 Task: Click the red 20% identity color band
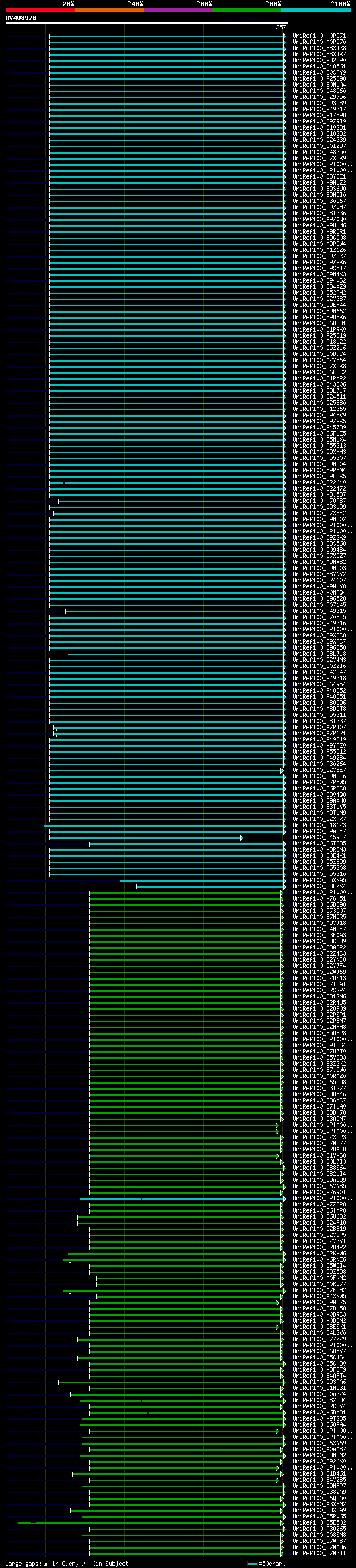pyautogui.click(x=39, y=10)
